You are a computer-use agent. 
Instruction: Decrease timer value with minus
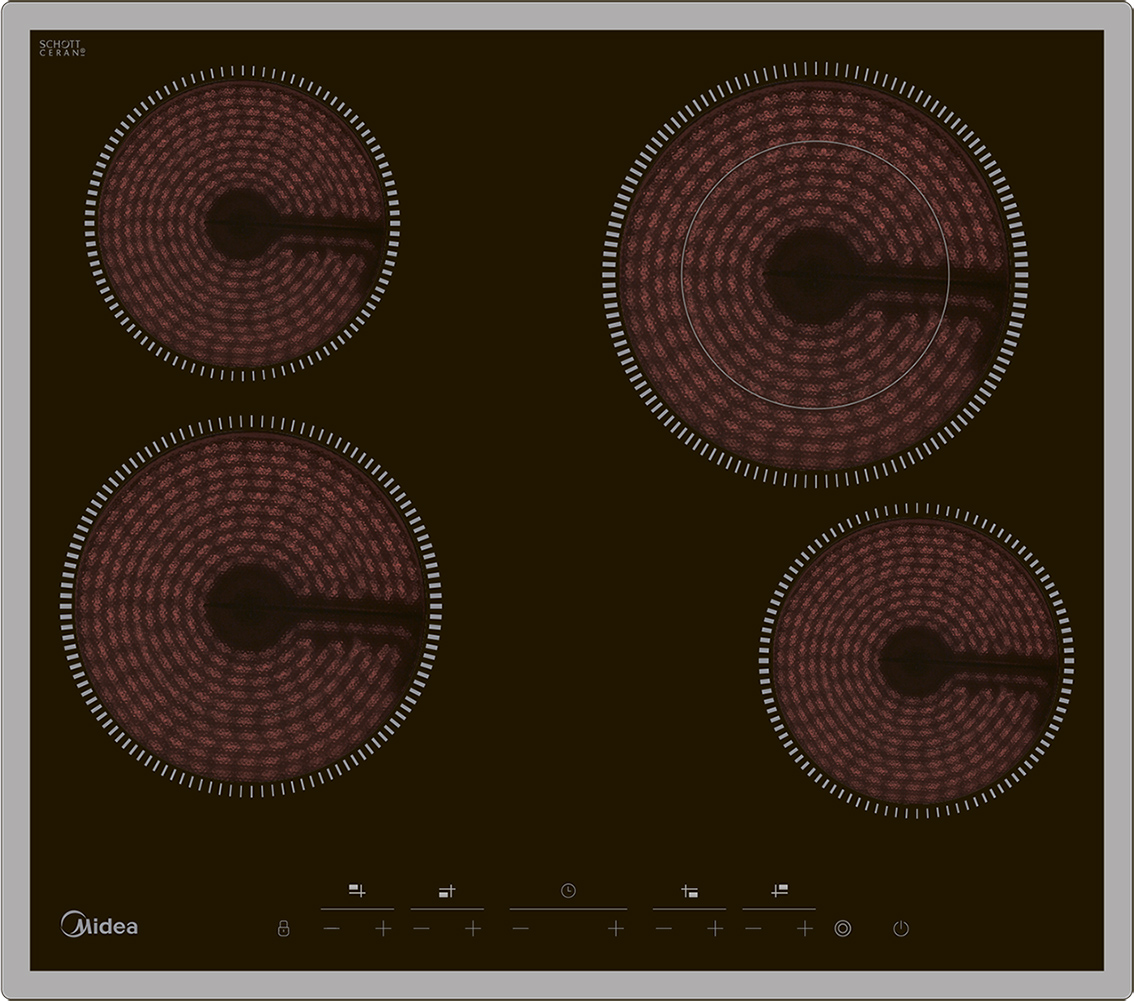click(521, 928)
